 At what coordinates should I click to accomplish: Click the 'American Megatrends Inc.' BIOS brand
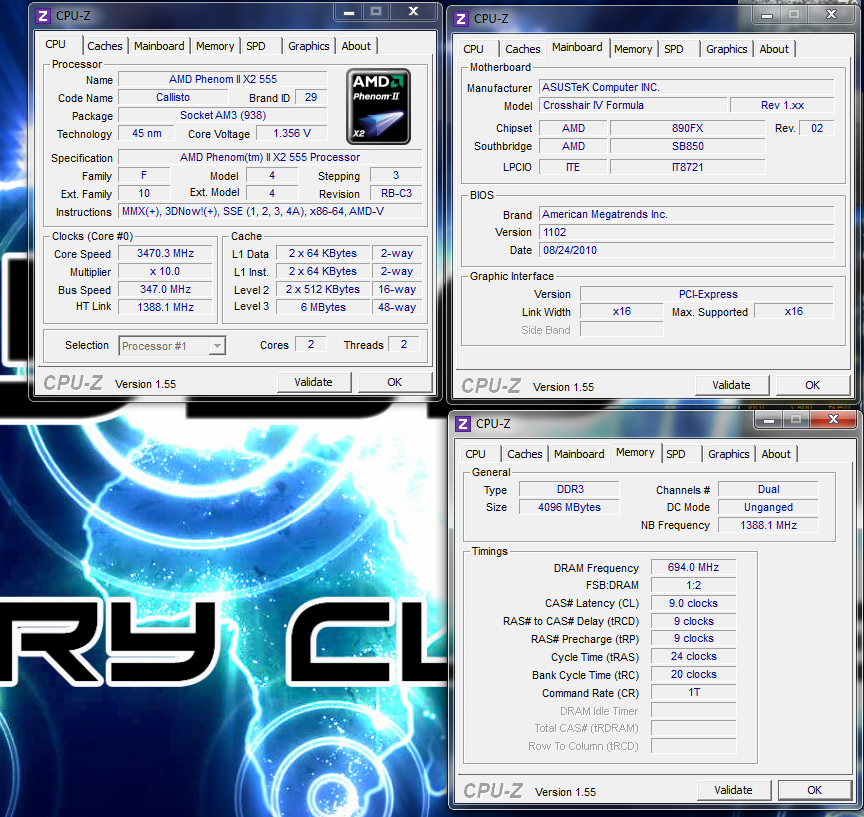click(x=687, y=214)
